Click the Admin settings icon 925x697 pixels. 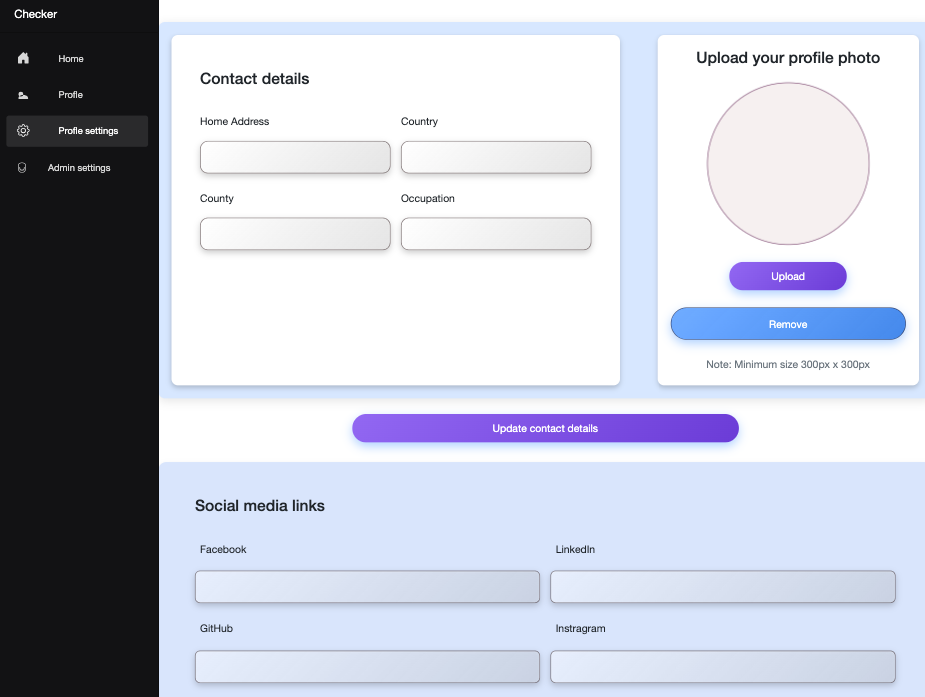23,168
